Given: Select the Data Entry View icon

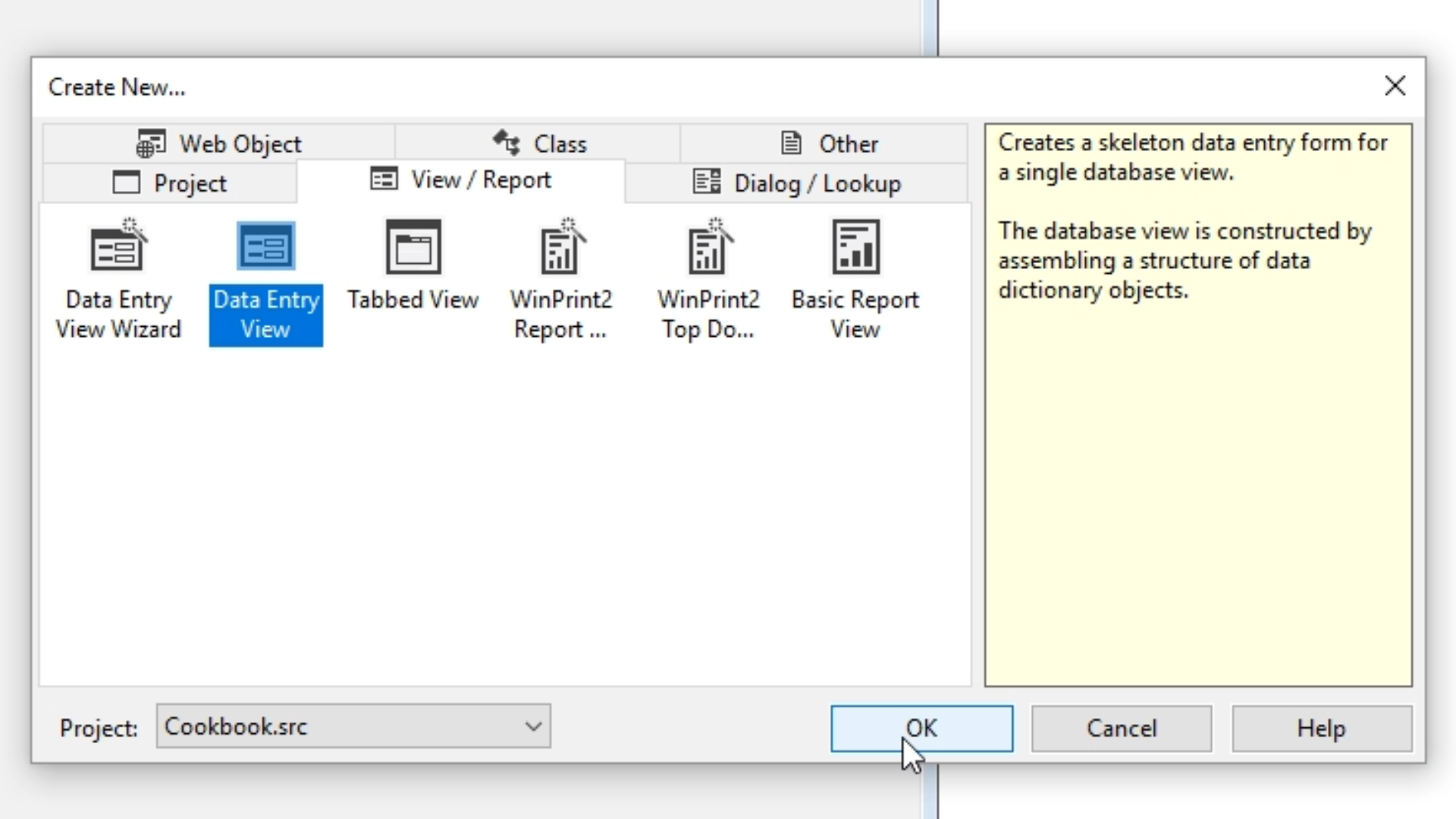Looking at the screenshot, I should click(x=265, y=247).
